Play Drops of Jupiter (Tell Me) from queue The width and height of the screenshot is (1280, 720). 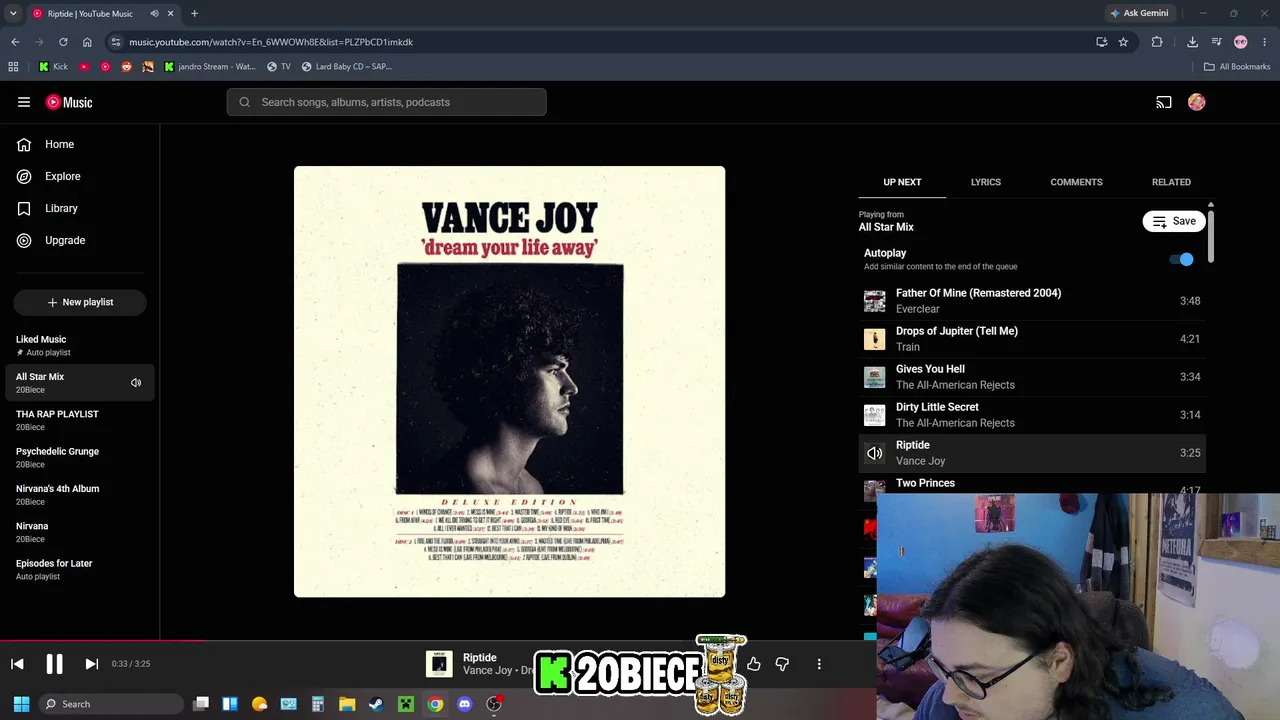click(x=1032, y=339)
